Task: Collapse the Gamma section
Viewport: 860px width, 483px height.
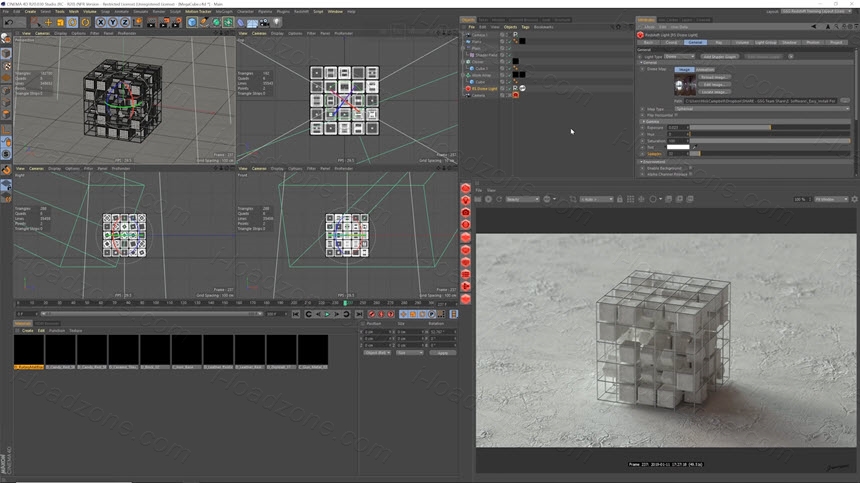Action: pyautogui.click(x=643, y=121)
